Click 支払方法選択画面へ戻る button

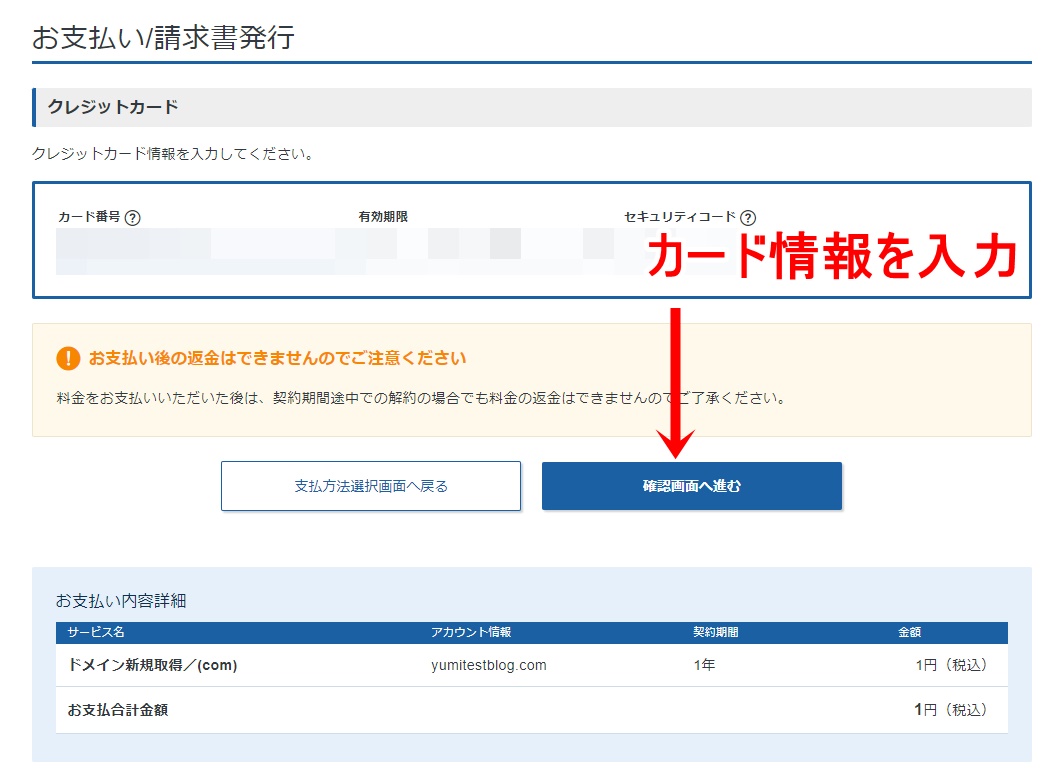coord(371,486)
